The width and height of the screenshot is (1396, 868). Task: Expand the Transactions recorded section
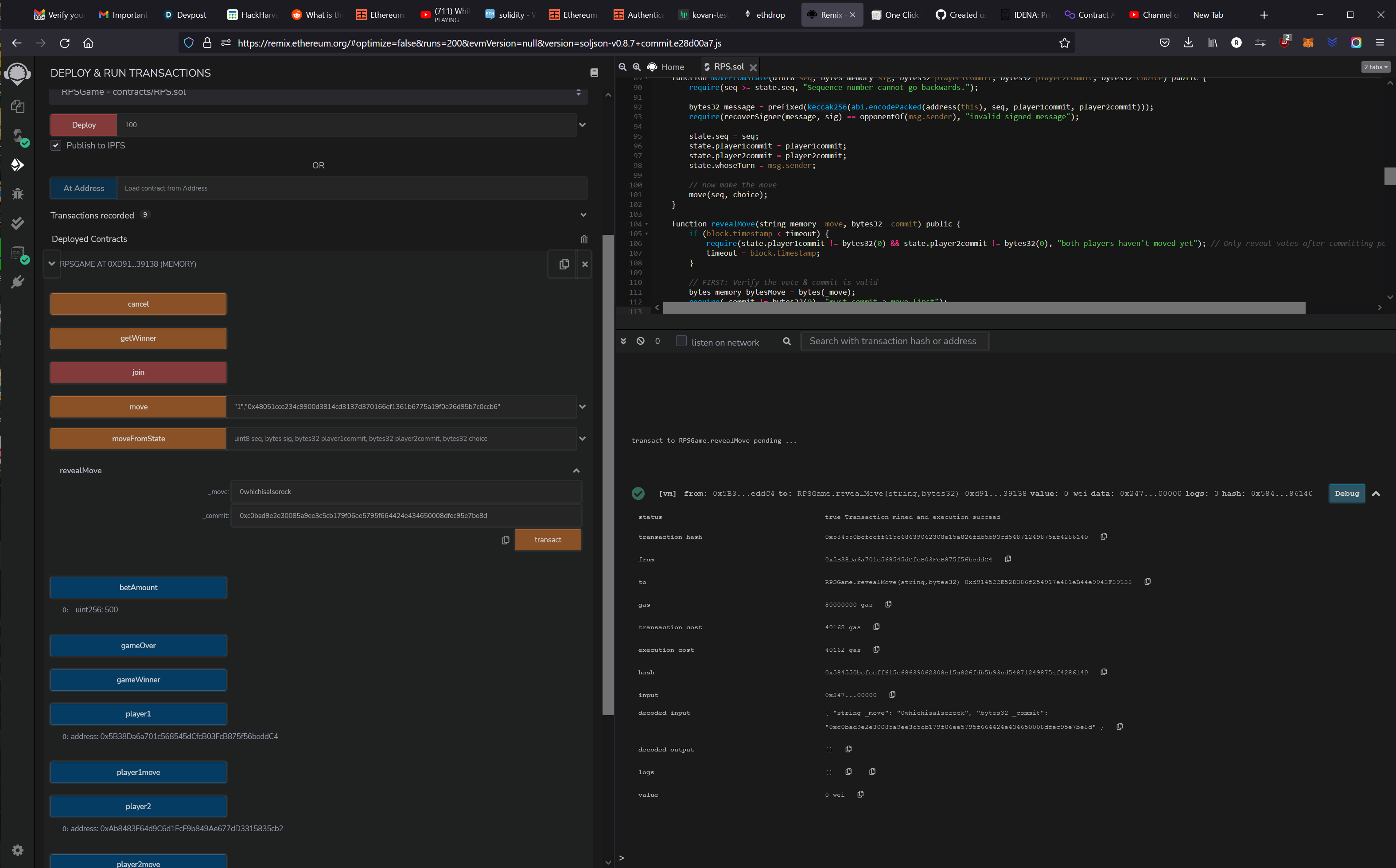coord(583,215)
